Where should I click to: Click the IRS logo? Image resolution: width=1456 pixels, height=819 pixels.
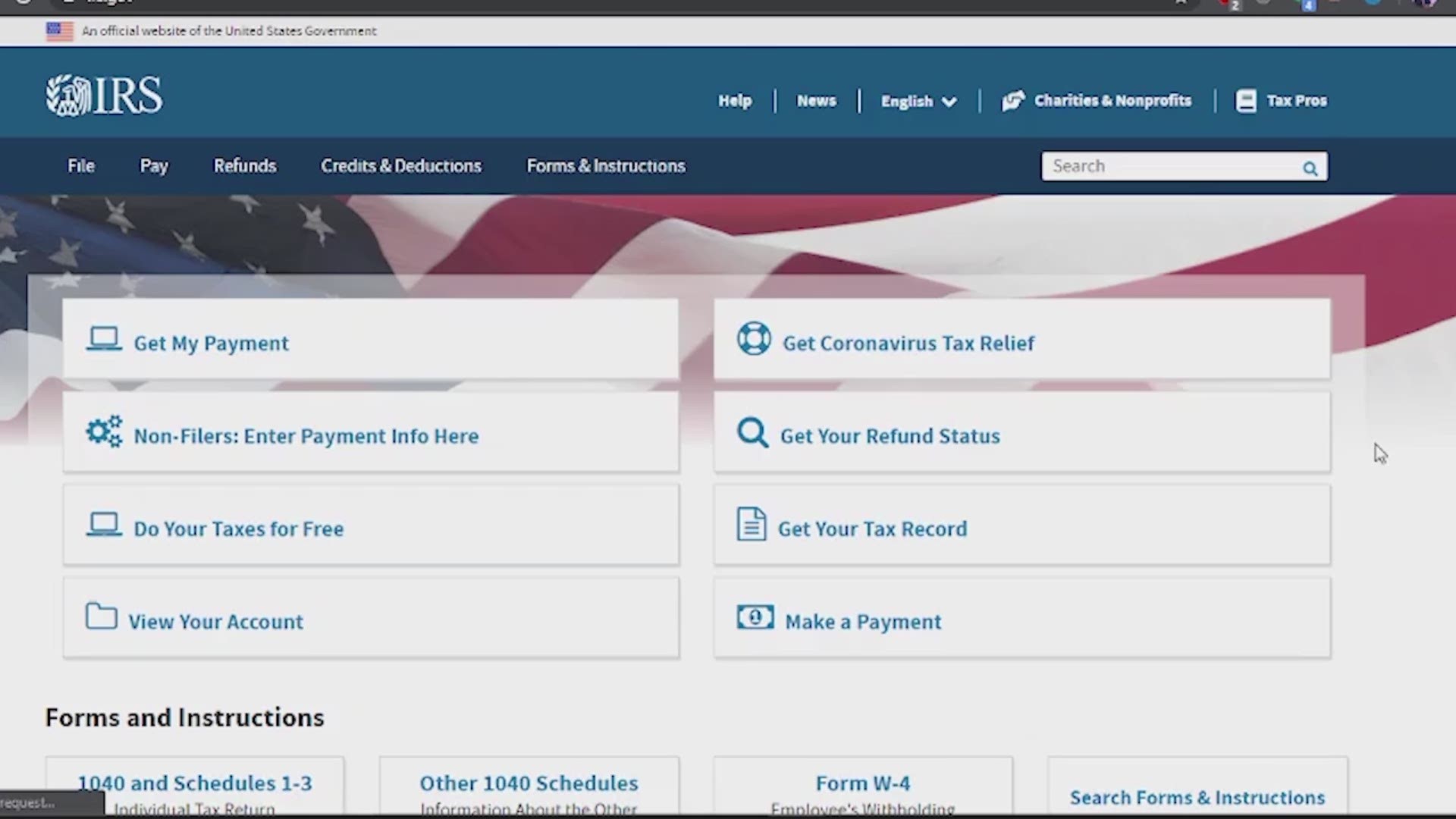104,96
